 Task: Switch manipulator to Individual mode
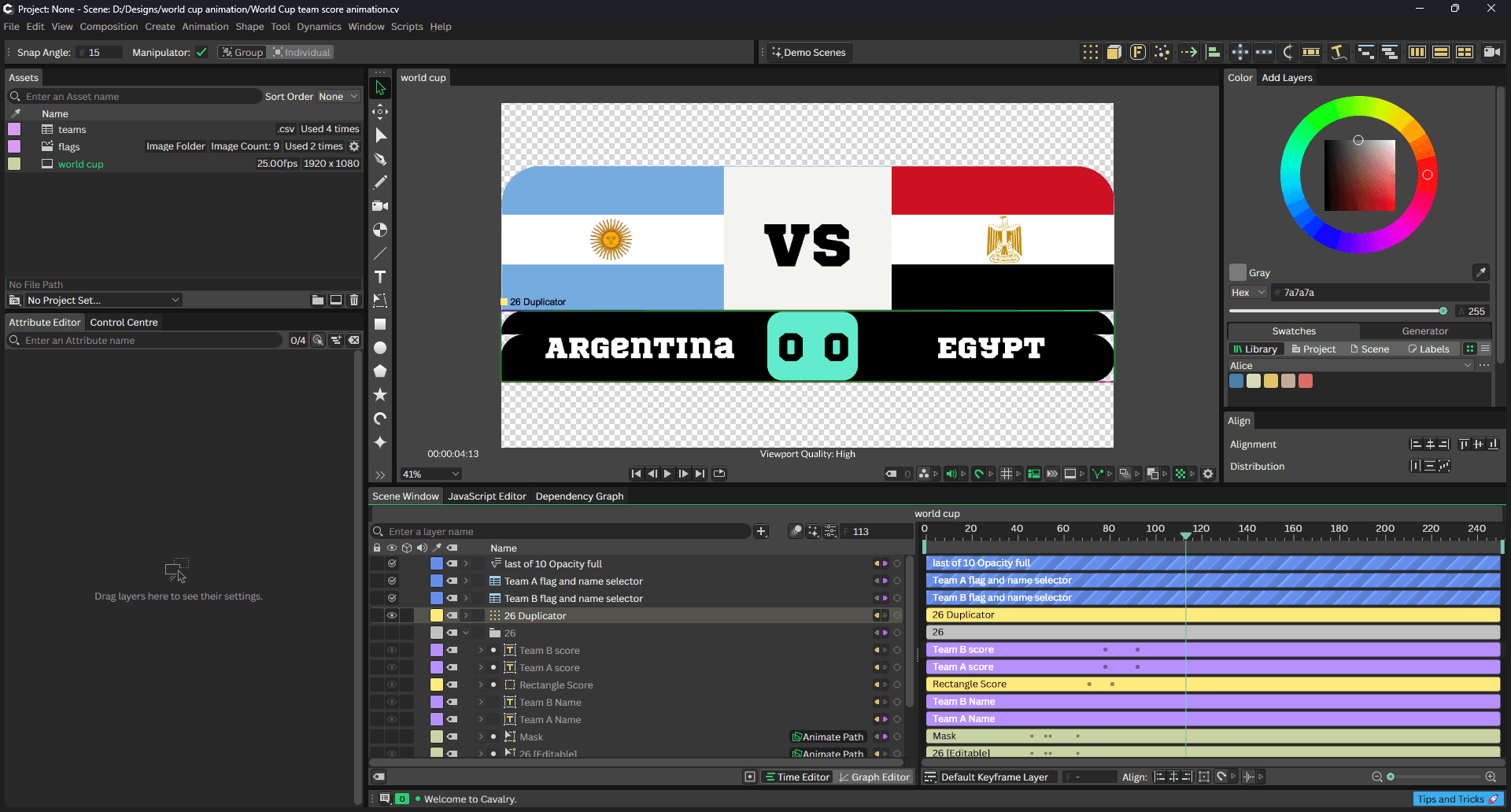point(301,52)
